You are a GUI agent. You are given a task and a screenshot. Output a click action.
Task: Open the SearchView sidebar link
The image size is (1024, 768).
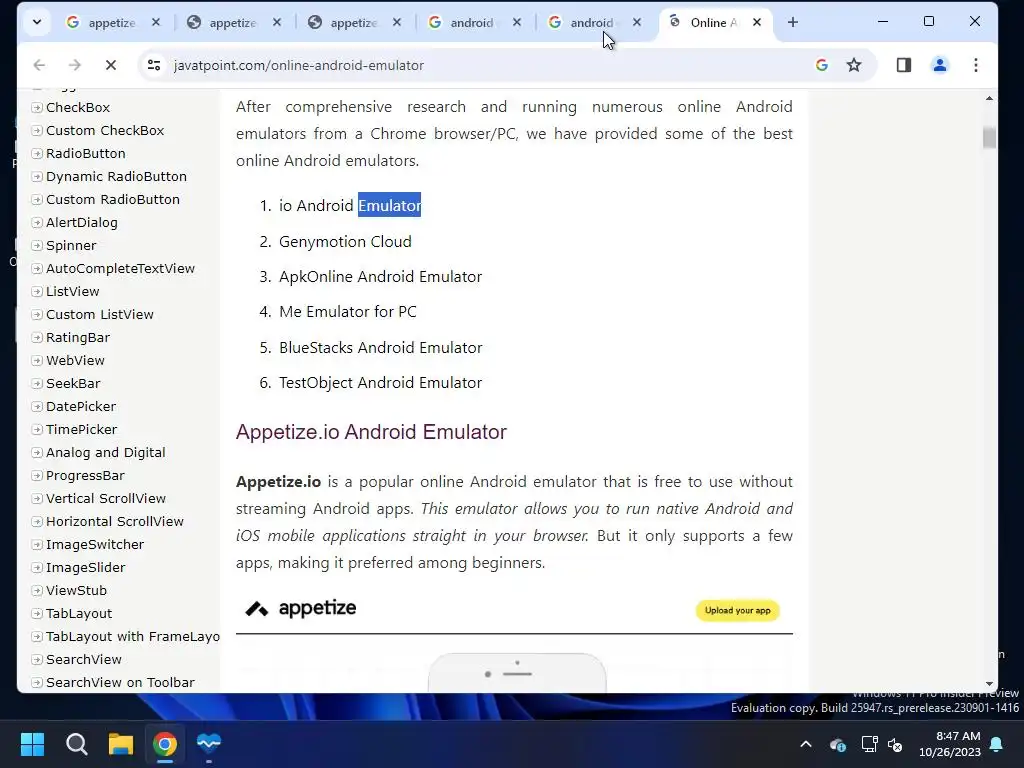pos(84,660)
